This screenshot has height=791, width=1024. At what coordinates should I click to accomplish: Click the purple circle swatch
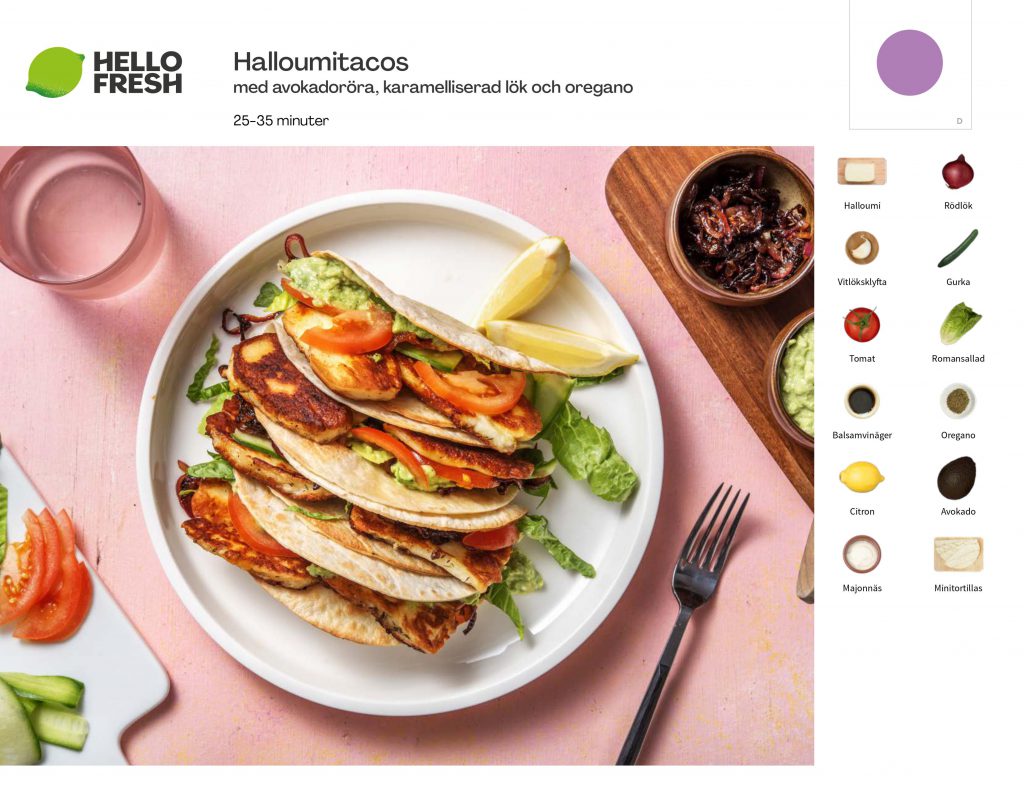[909, 63]
